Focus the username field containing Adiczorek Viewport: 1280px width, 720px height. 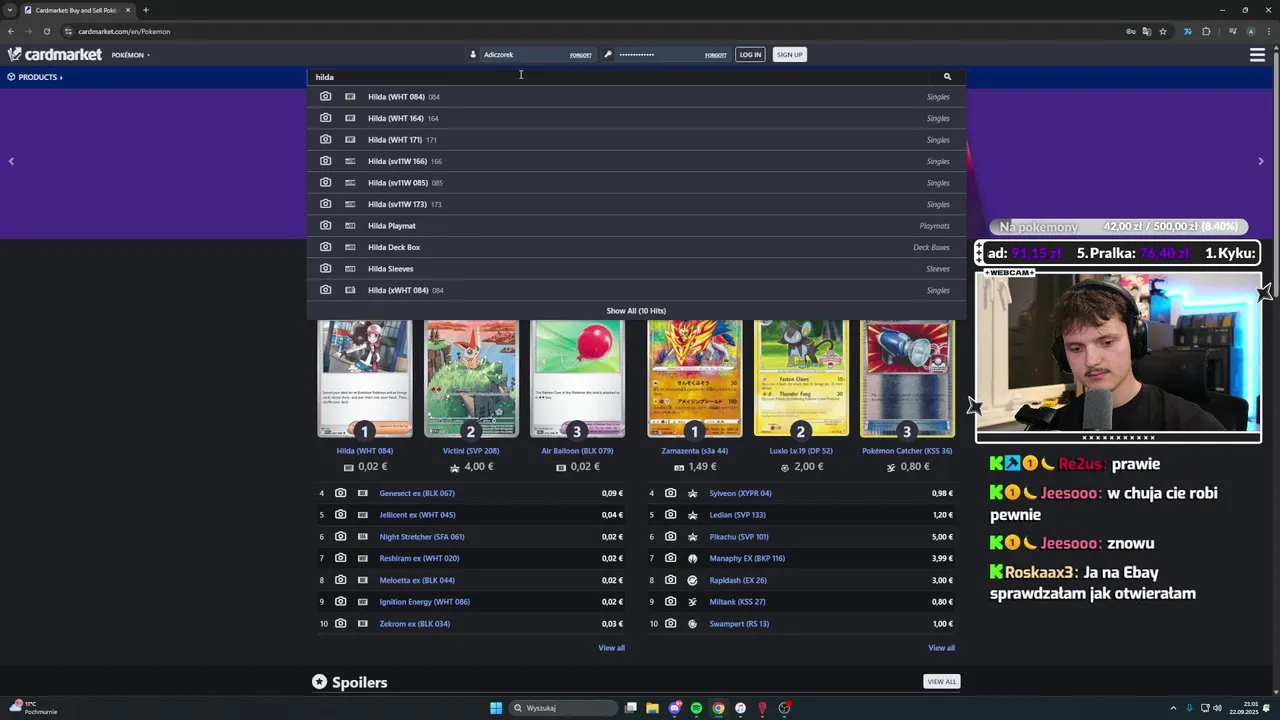tap(538, 55)
